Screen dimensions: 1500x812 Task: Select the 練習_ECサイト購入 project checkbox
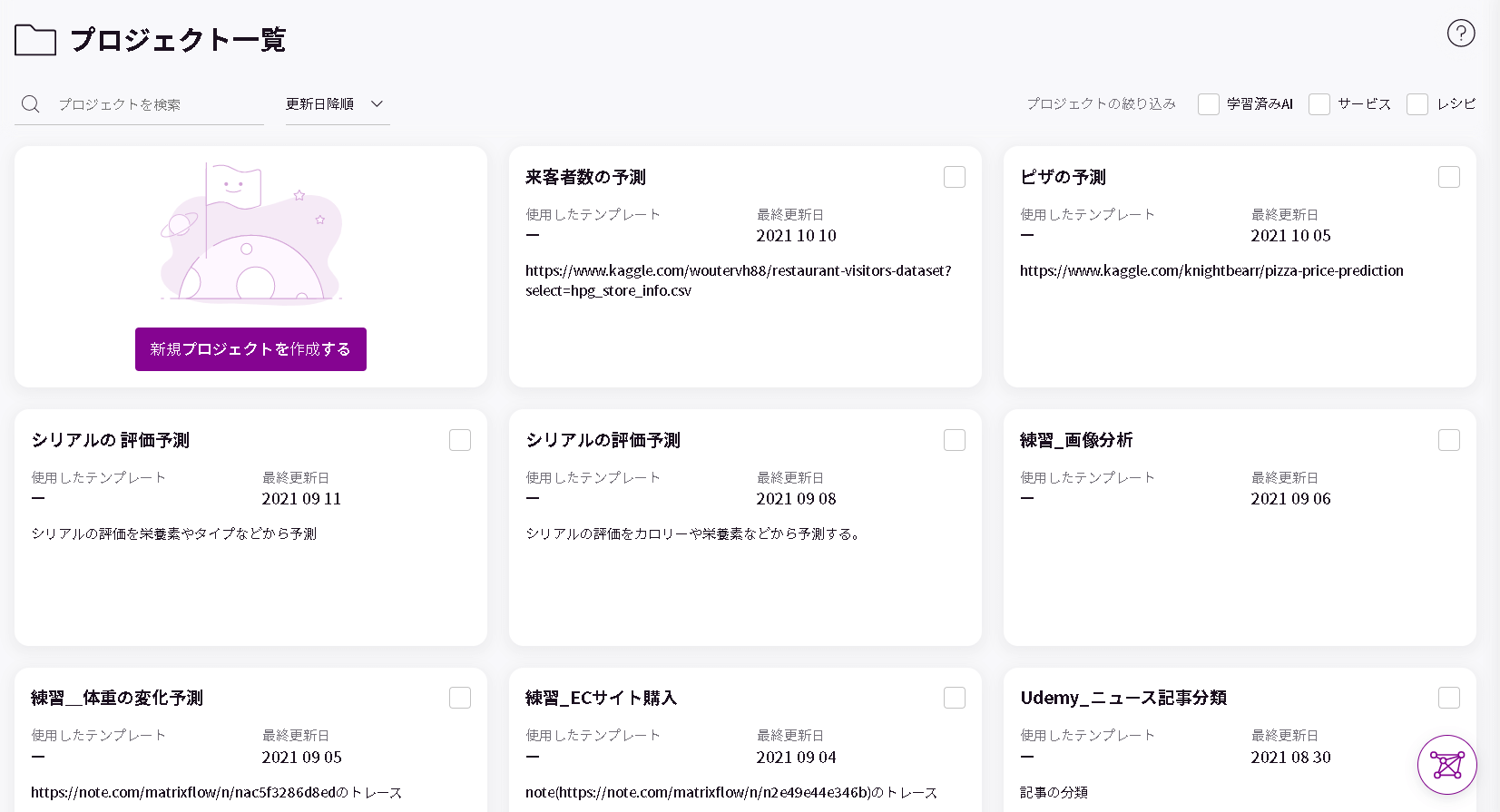(955, 698)
